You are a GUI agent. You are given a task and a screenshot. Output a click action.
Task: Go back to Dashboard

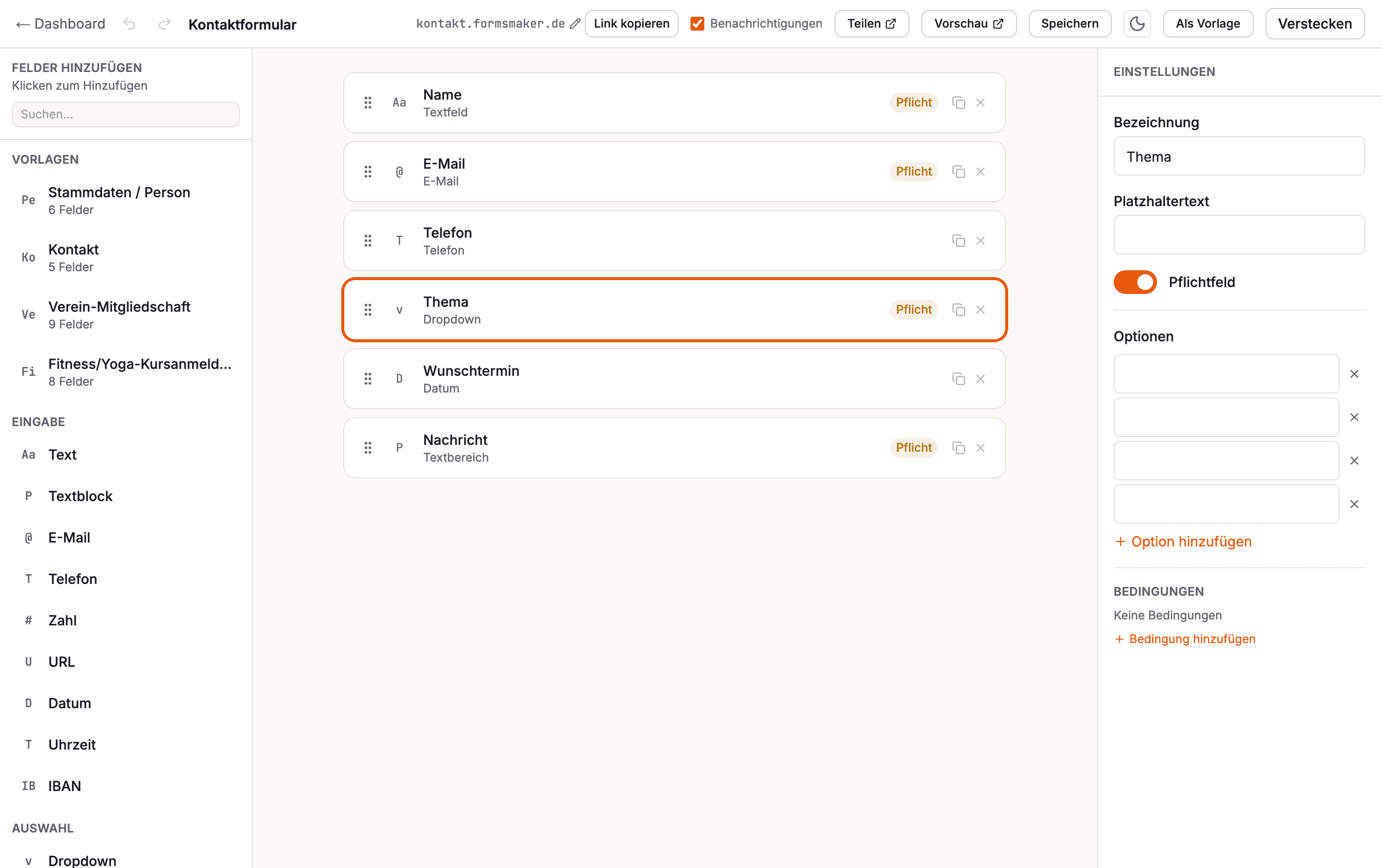(60, 24)
